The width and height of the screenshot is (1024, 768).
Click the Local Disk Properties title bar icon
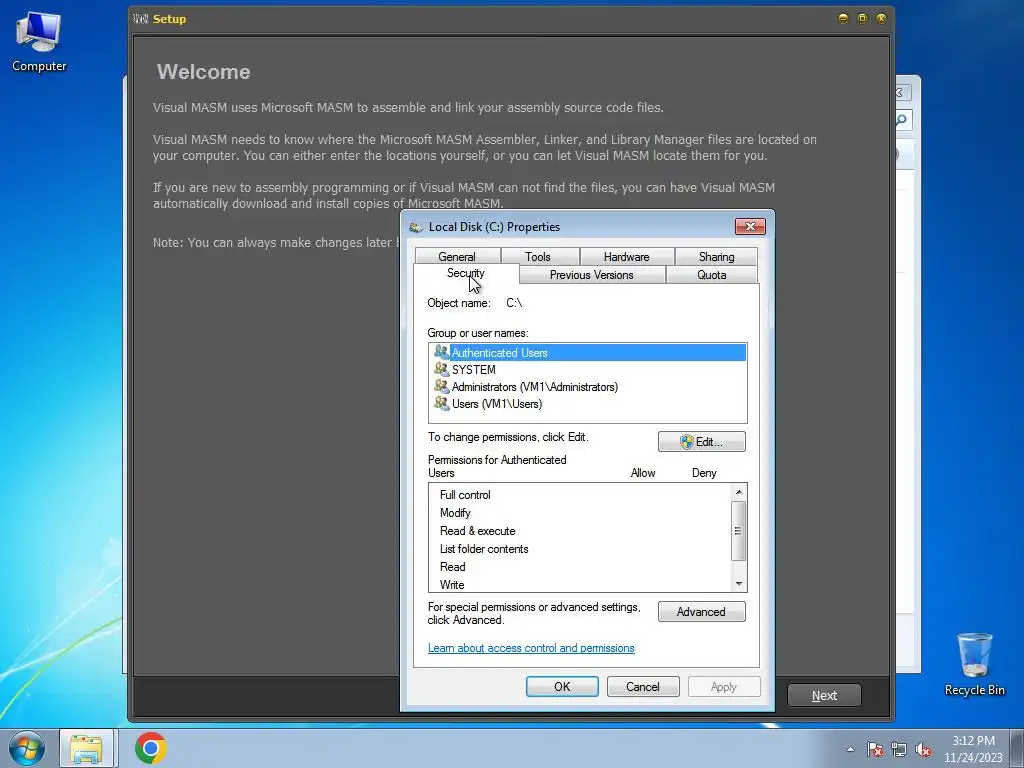(x=416, y=227)
